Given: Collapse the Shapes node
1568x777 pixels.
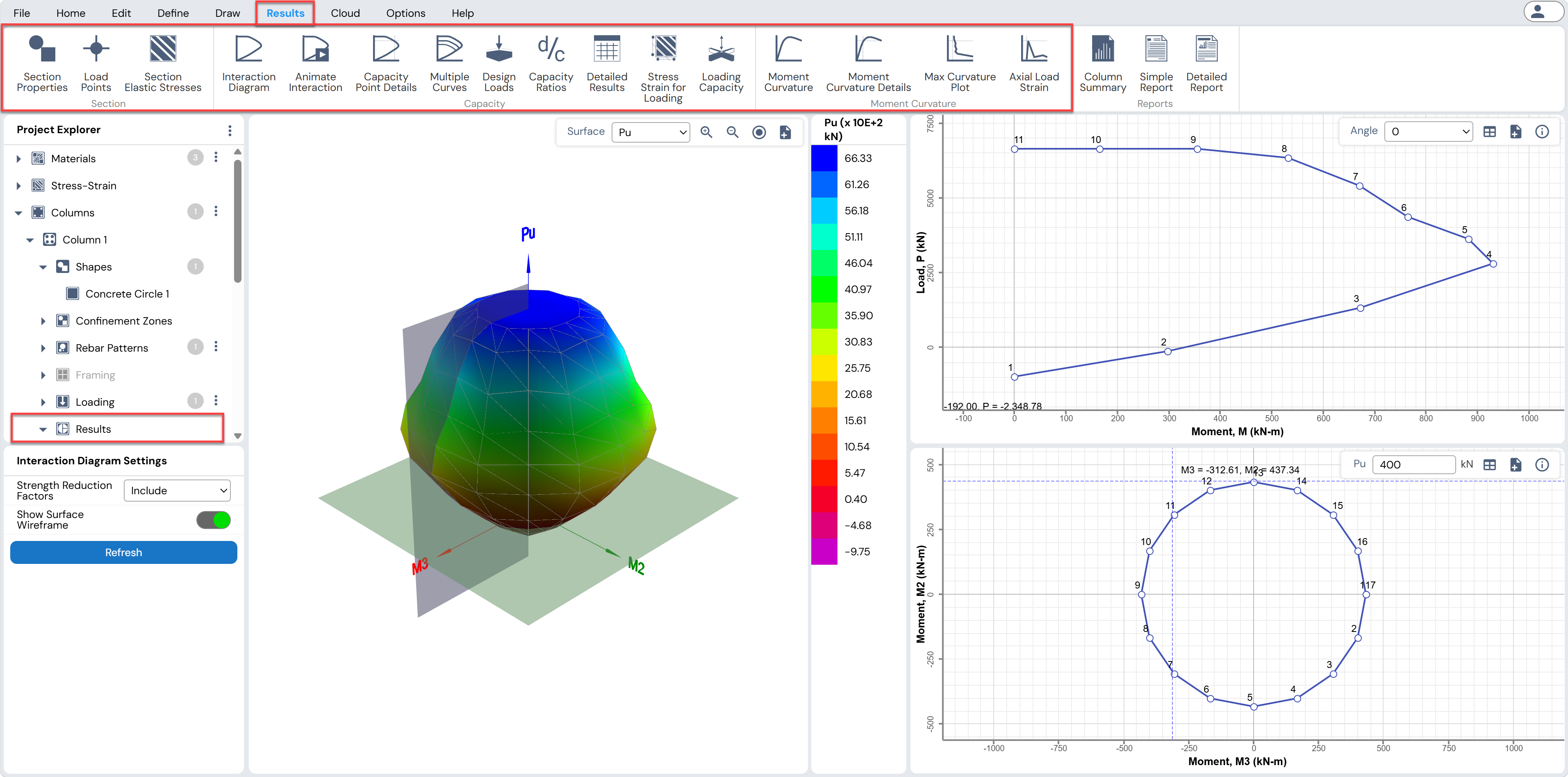Looking at the screenshot, I should pyautogui.click(x=43, y=267).
